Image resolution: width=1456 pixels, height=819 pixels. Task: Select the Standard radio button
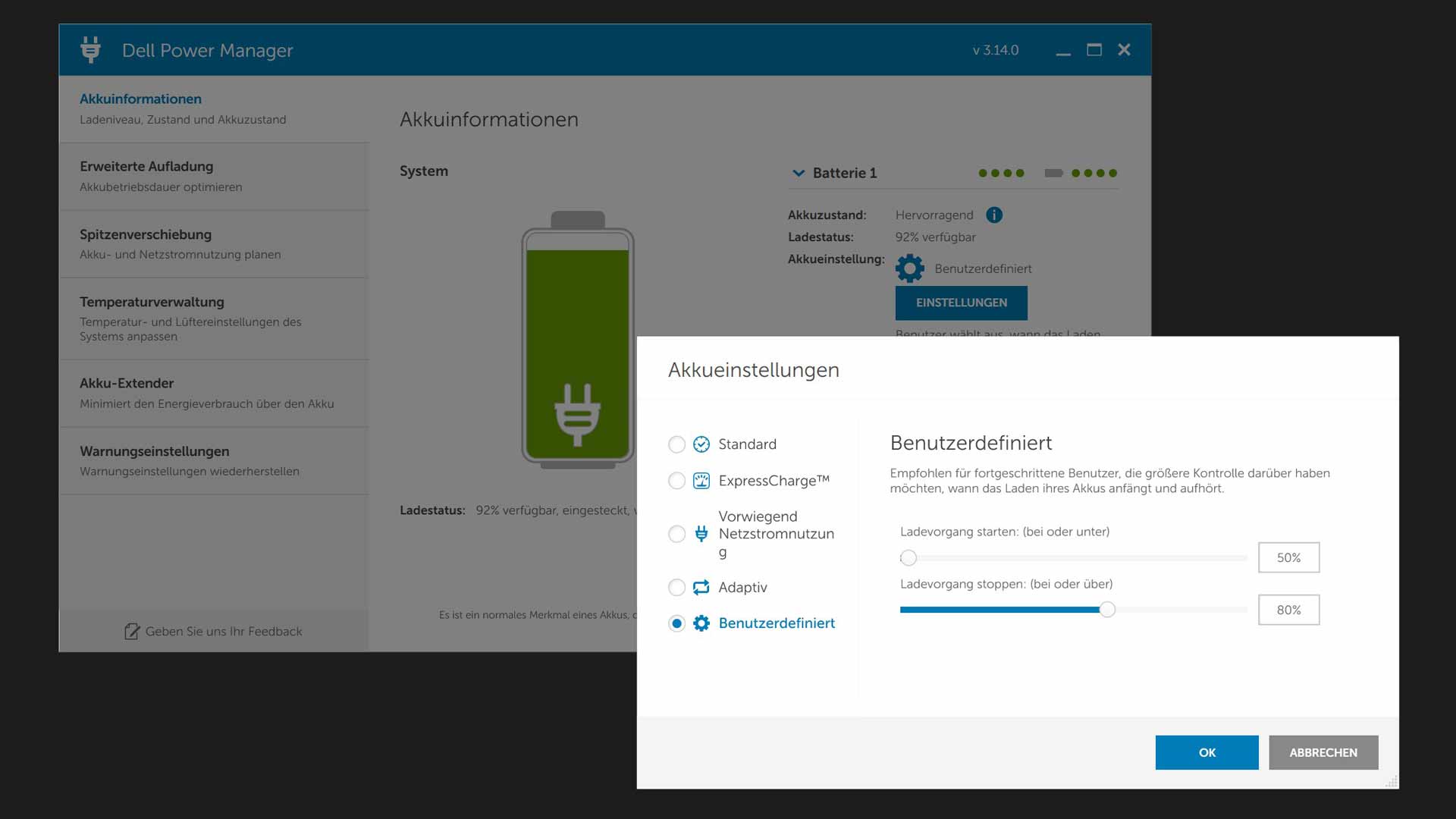coord(676,444)
